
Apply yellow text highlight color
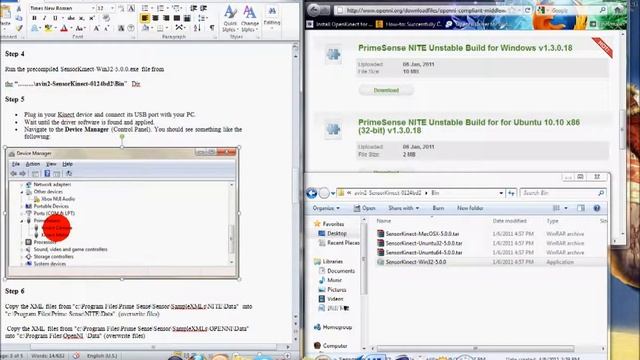pos(49,28)
